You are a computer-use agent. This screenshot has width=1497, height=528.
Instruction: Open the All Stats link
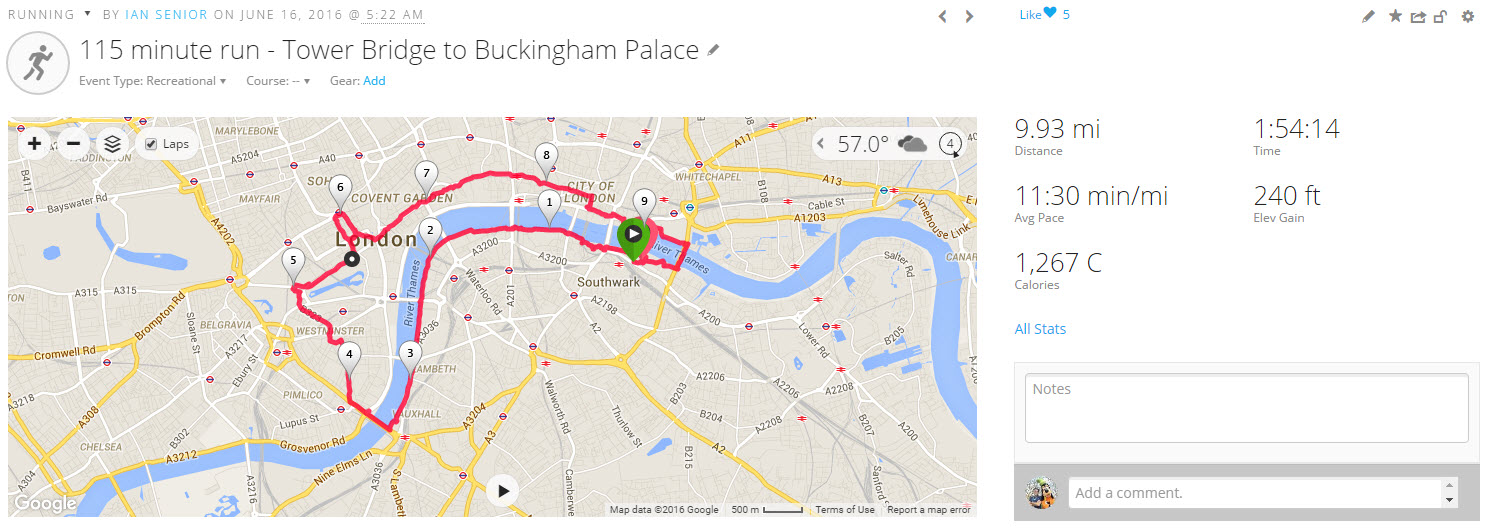pos(1040,329)
